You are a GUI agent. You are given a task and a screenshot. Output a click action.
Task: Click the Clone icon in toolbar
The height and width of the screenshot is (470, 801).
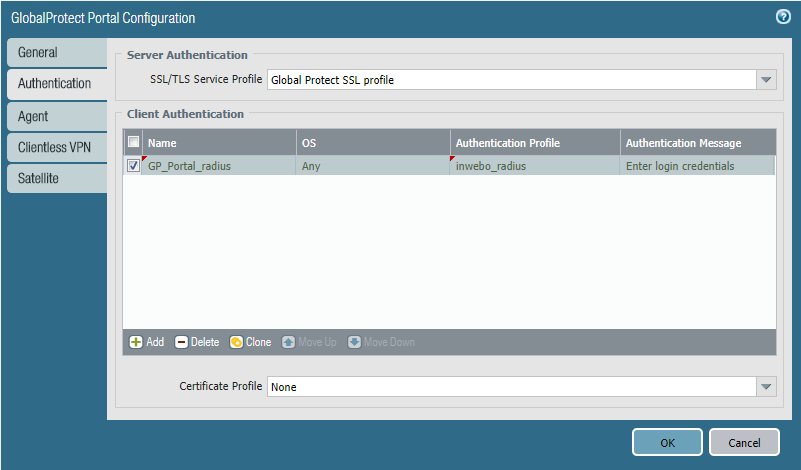(x=237, y=342)
